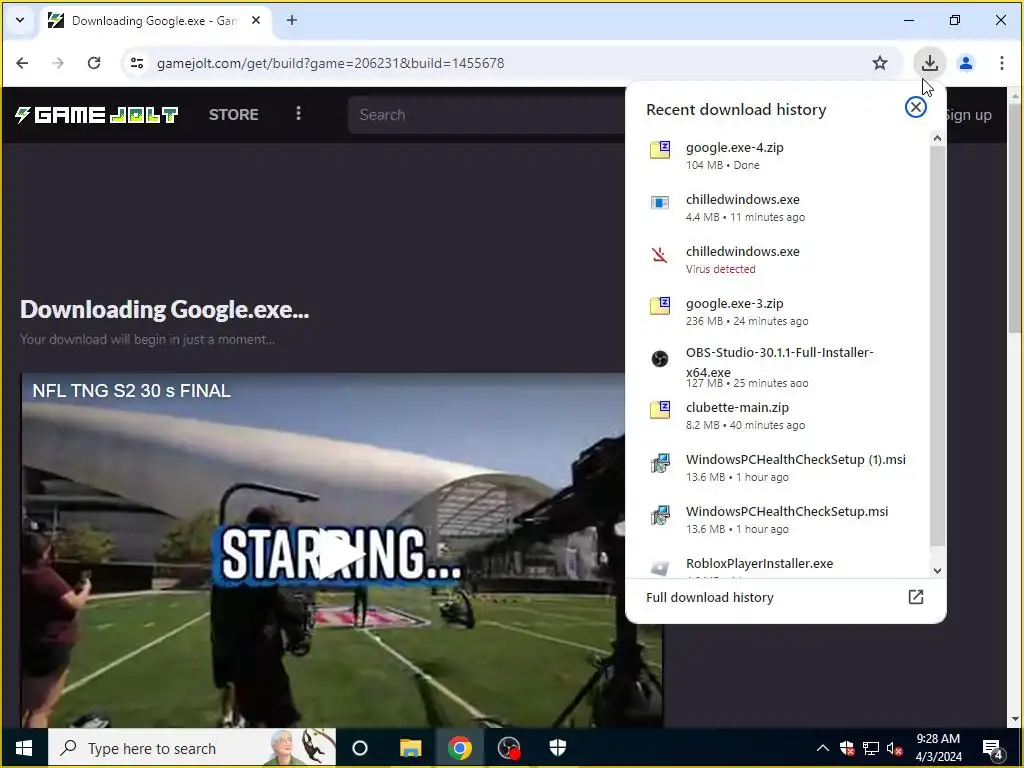Open chilledwindows.exe 4.4 MB download
The width and height of the screenshot is (1024, 768).
[777, 208]
